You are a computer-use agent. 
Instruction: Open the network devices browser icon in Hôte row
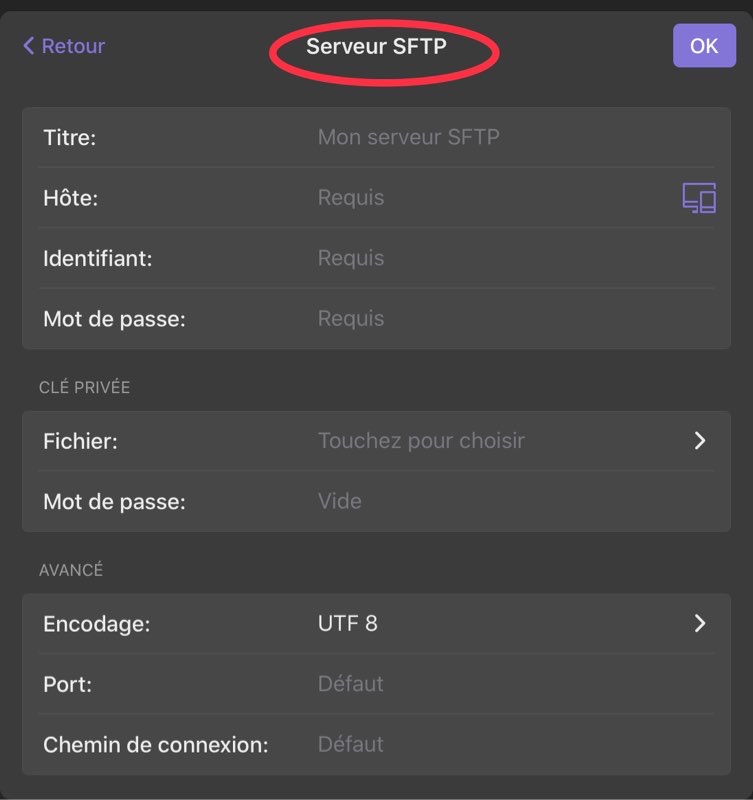click(699, 198)
